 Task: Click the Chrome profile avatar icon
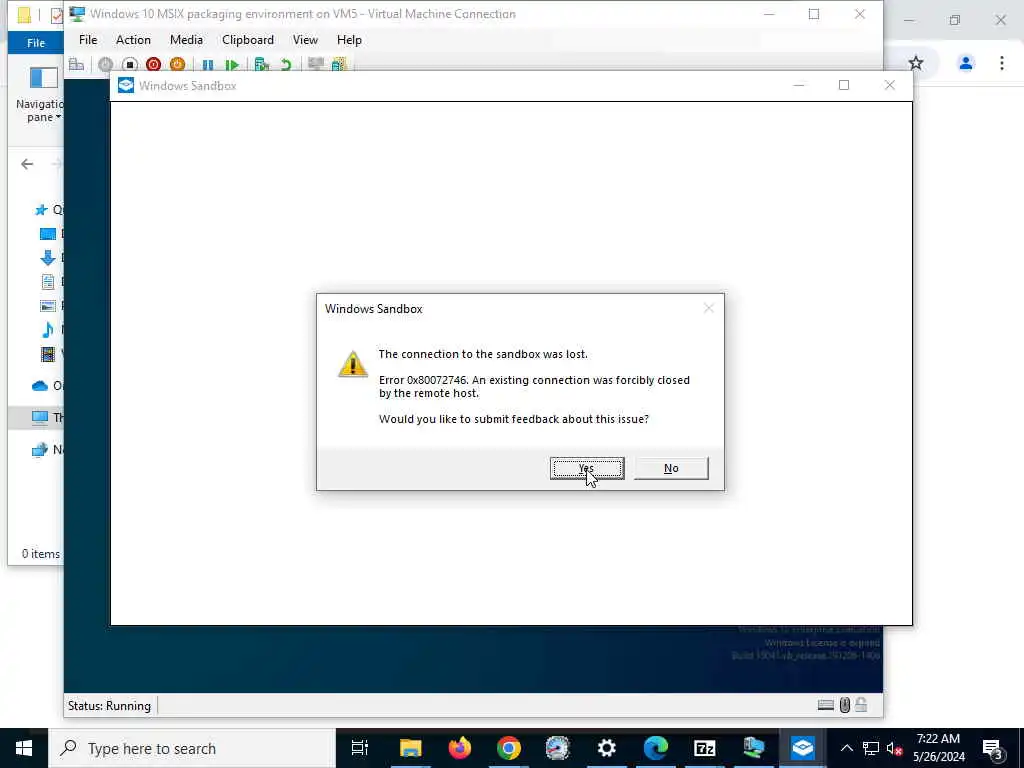click(965, 63)
